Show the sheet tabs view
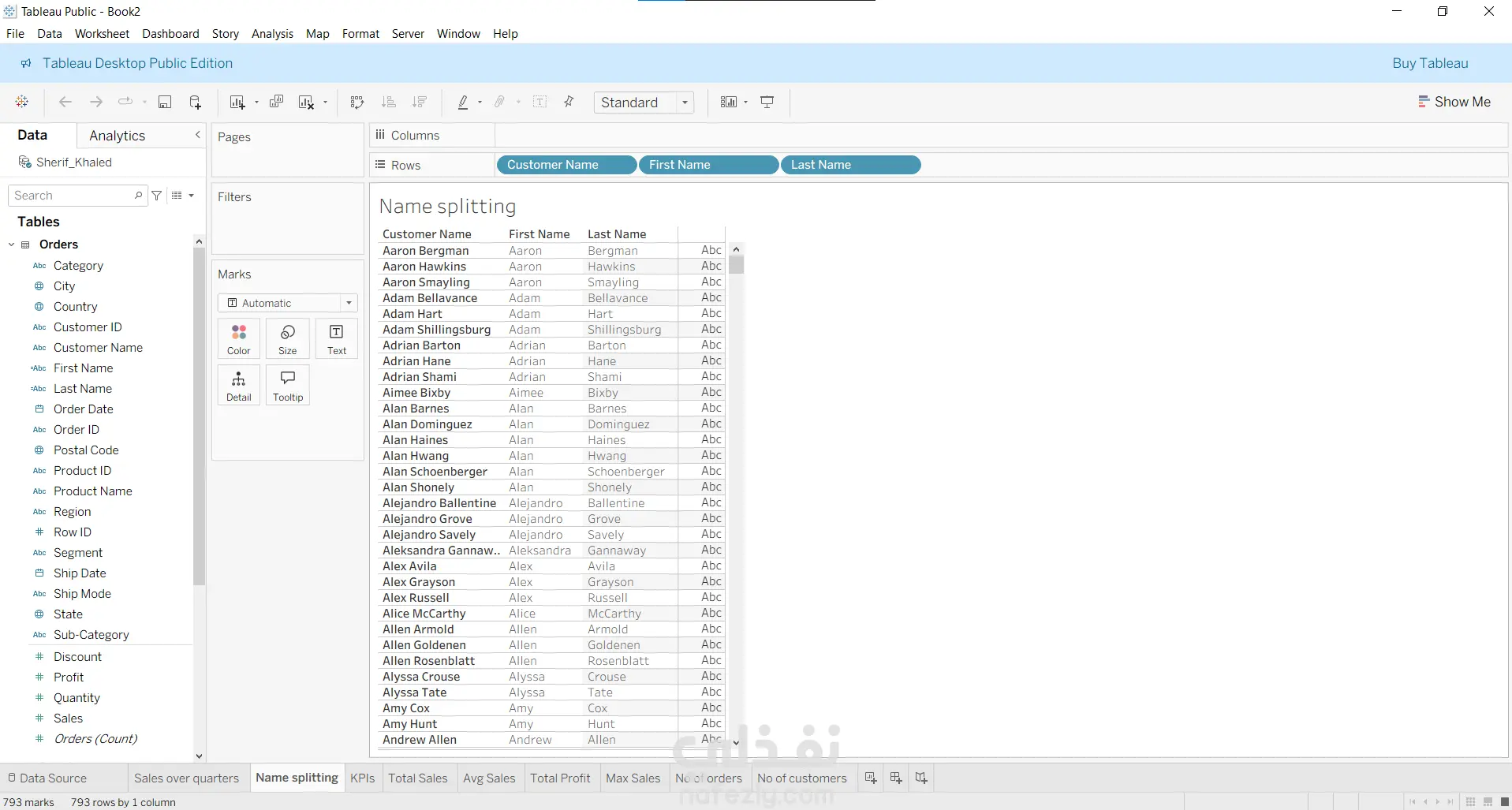 pyautogui.click(x=1504, y=802)
